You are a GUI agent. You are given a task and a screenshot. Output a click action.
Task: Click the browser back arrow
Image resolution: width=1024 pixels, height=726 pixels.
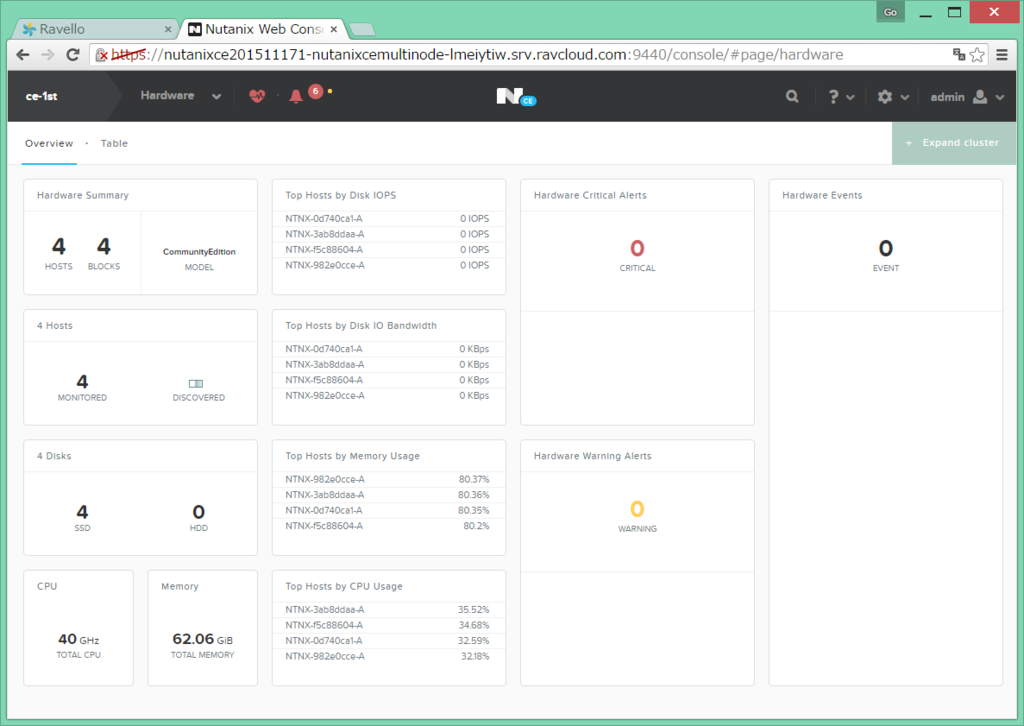point(23,55)
